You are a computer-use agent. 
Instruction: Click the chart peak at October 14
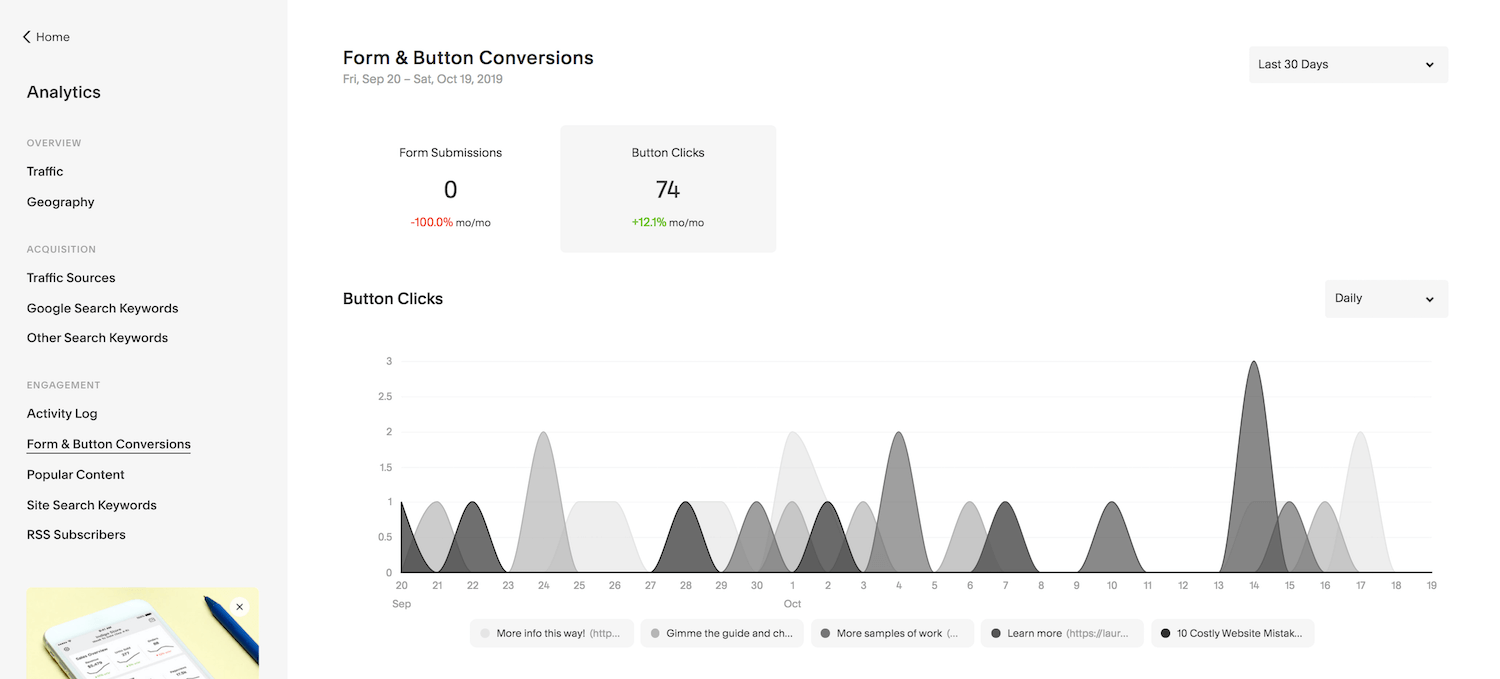pos(1254,362)
